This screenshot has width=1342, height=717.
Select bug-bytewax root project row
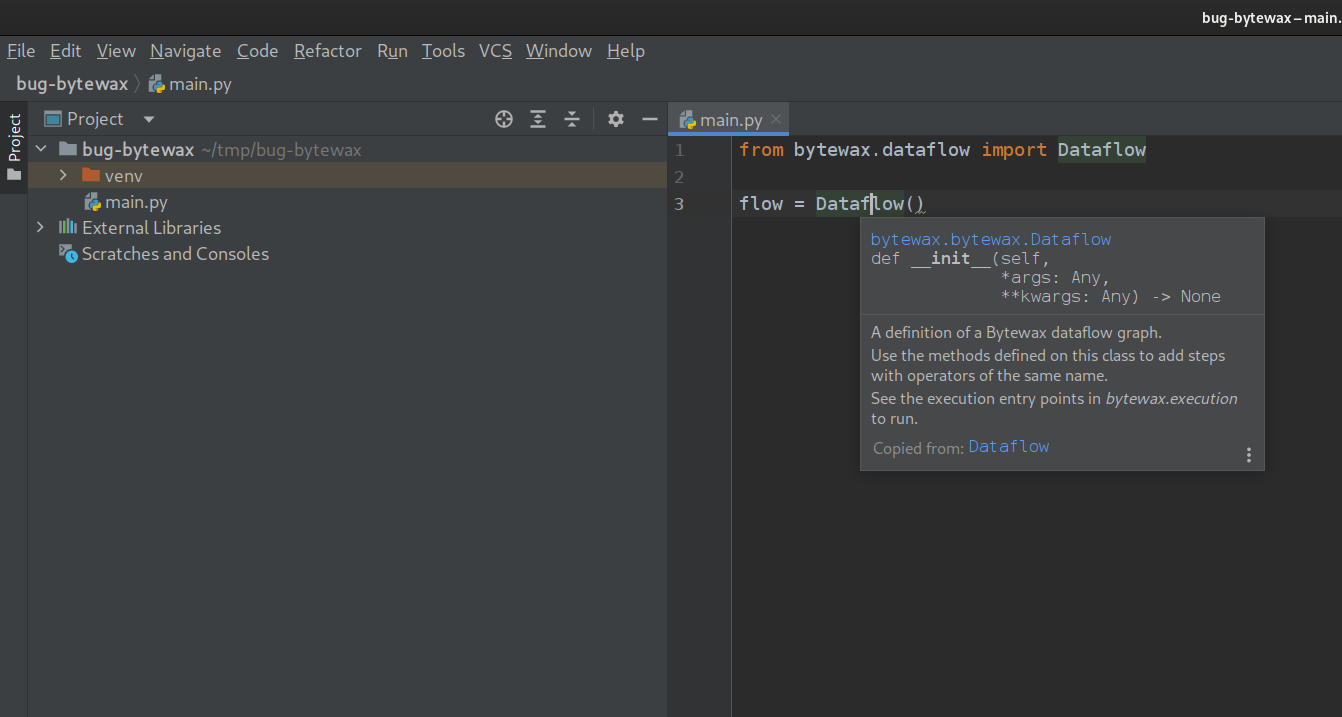tap(347, 150)
